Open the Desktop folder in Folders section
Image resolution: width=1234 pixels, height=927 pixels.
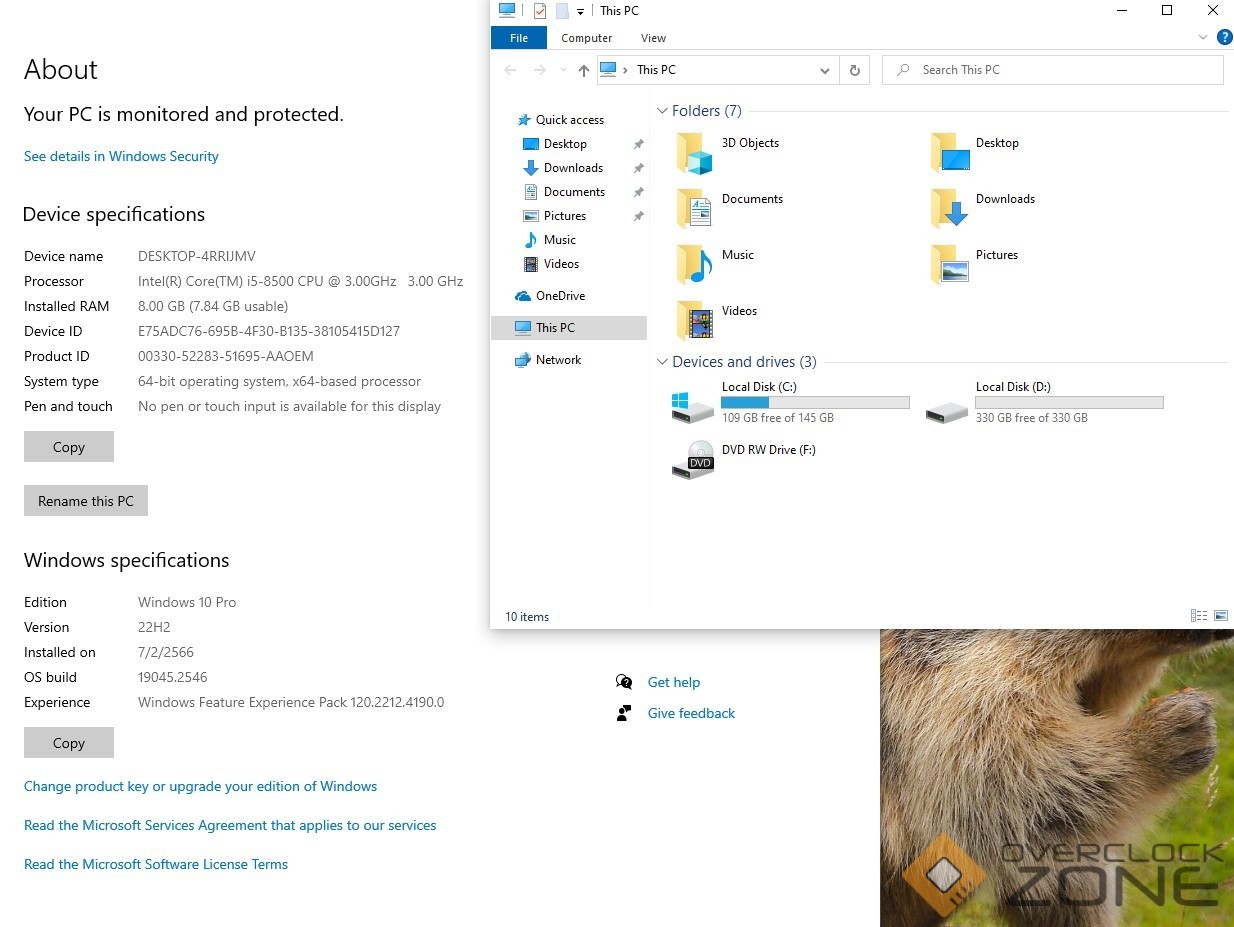click(x=950, y=154)
